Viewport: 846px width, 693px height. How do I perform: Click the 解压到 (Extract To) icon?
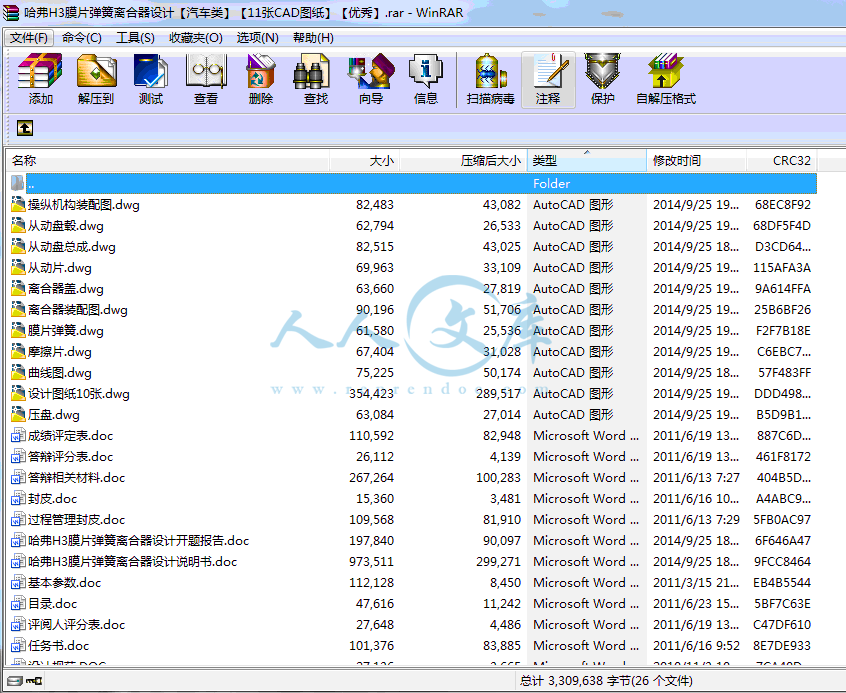tap(96, 79)
